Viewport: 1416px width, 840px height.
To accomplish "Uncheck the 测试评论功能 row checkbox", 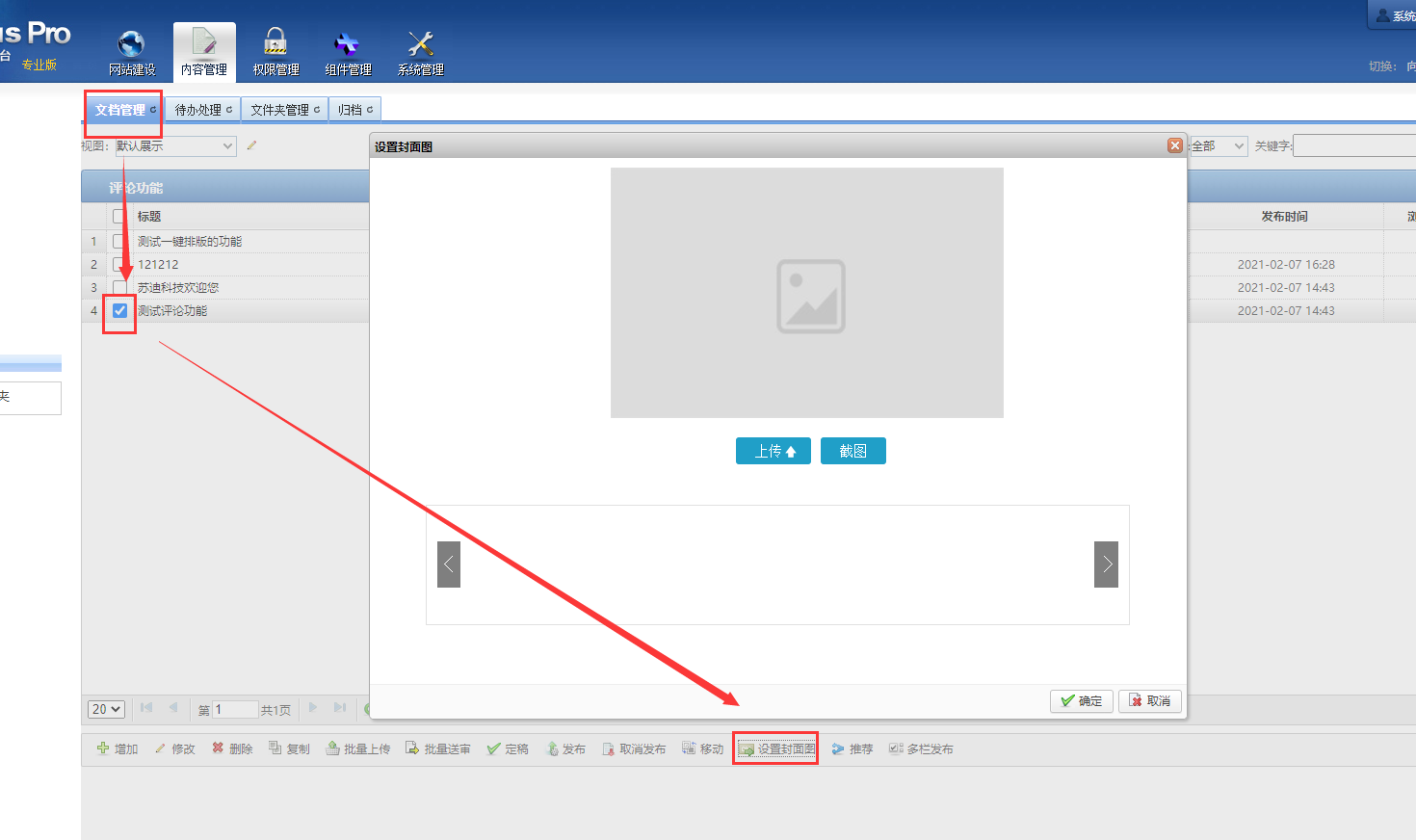I will (119, 310).
